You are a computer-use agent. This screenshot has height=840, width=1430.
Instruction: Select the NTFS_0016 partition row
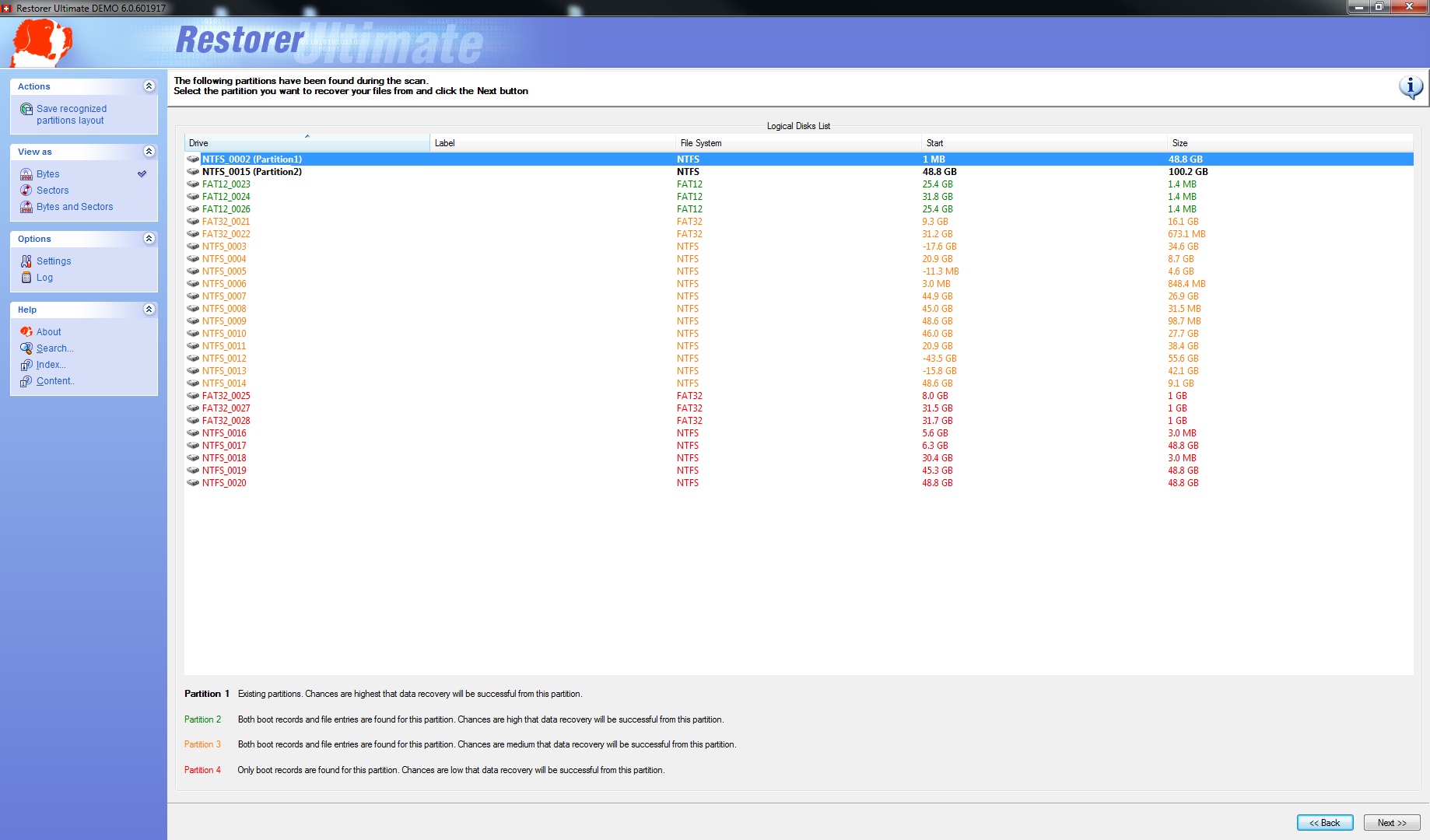[799, 433]
